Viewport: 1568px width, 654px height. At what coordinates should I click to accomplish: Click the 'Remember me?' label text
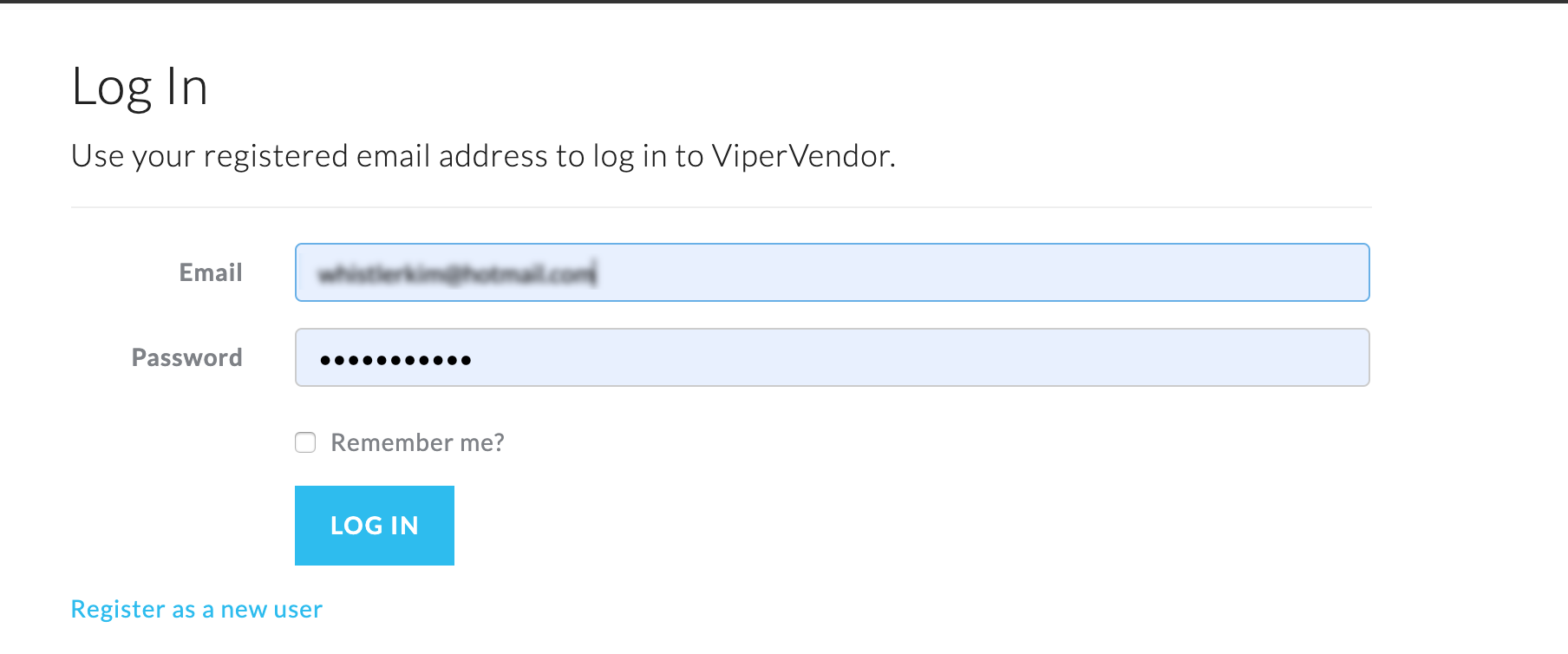(x=417, y=442)
